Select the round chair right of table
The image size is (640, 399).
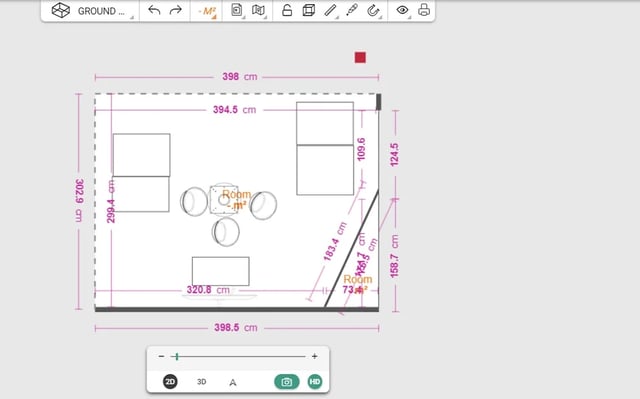tap(263, 205)
